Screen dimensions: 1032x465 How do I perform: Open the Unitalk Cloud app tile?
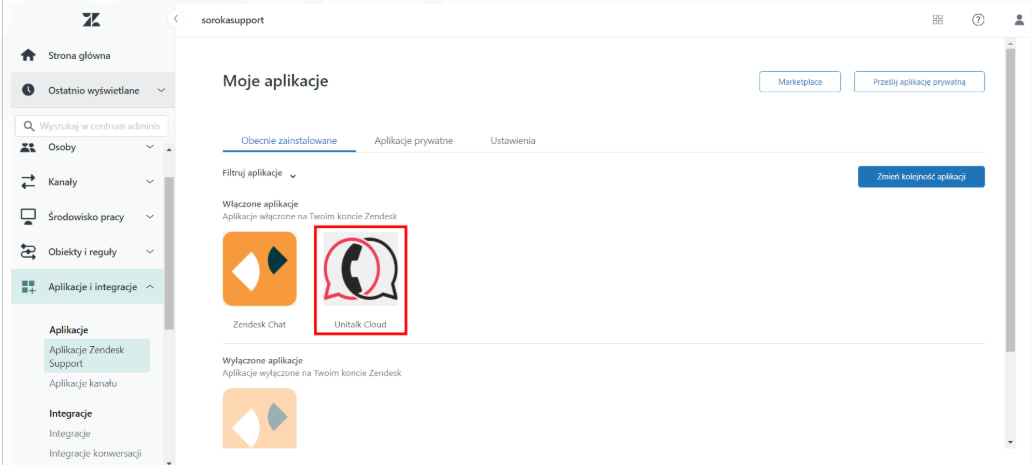[x=359, y=279]
